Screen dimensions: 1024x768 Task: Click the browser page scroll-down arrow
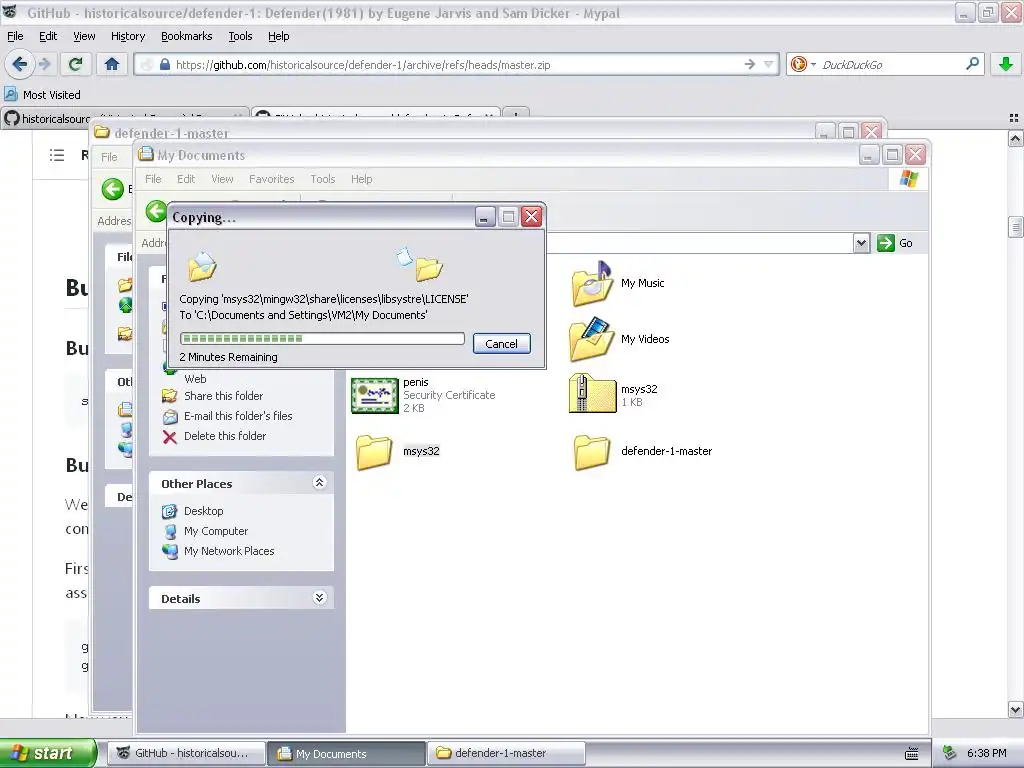point(1015,709)
